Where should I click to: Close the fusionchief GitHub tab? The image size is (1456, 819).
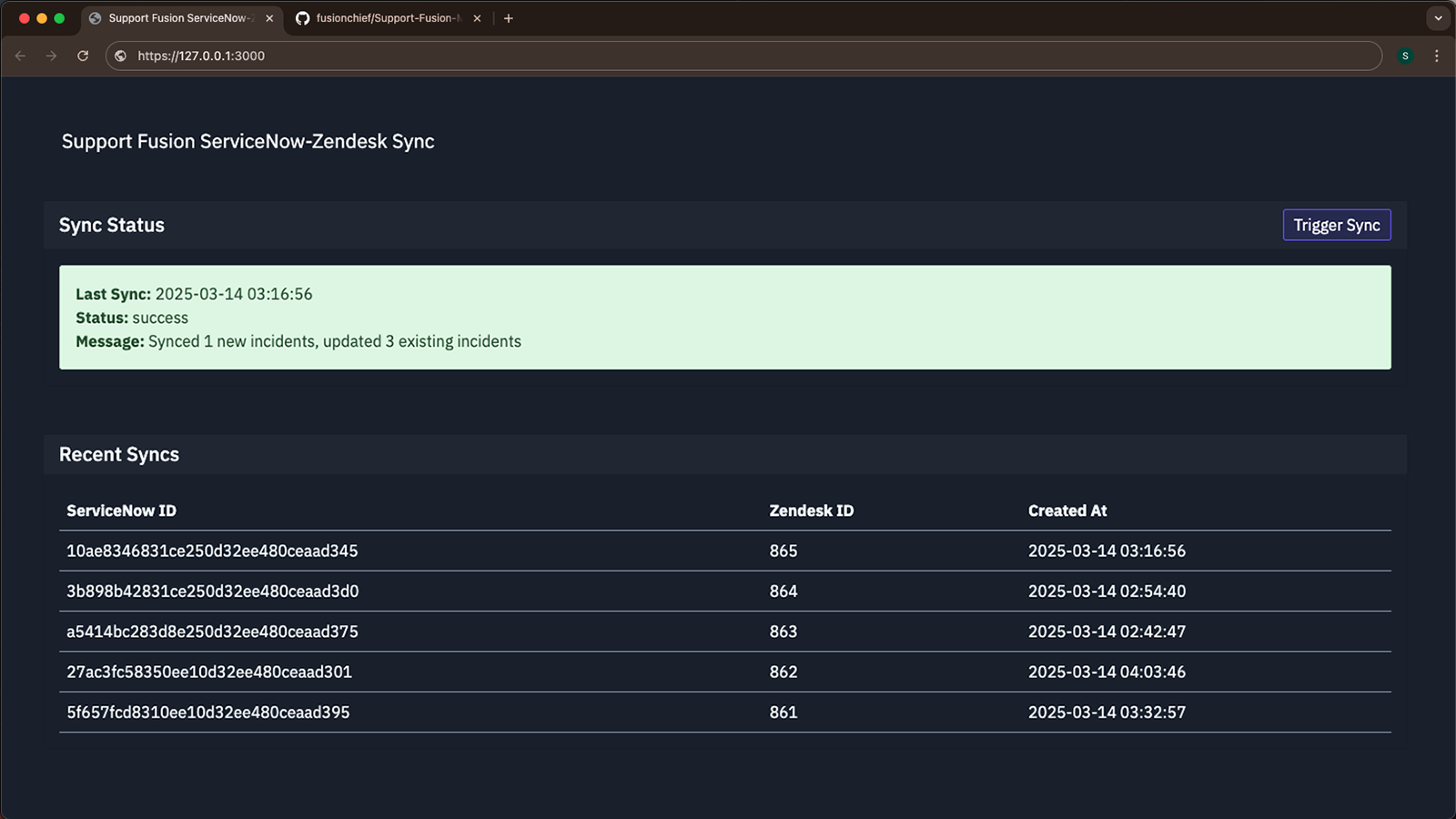(477, 18)
